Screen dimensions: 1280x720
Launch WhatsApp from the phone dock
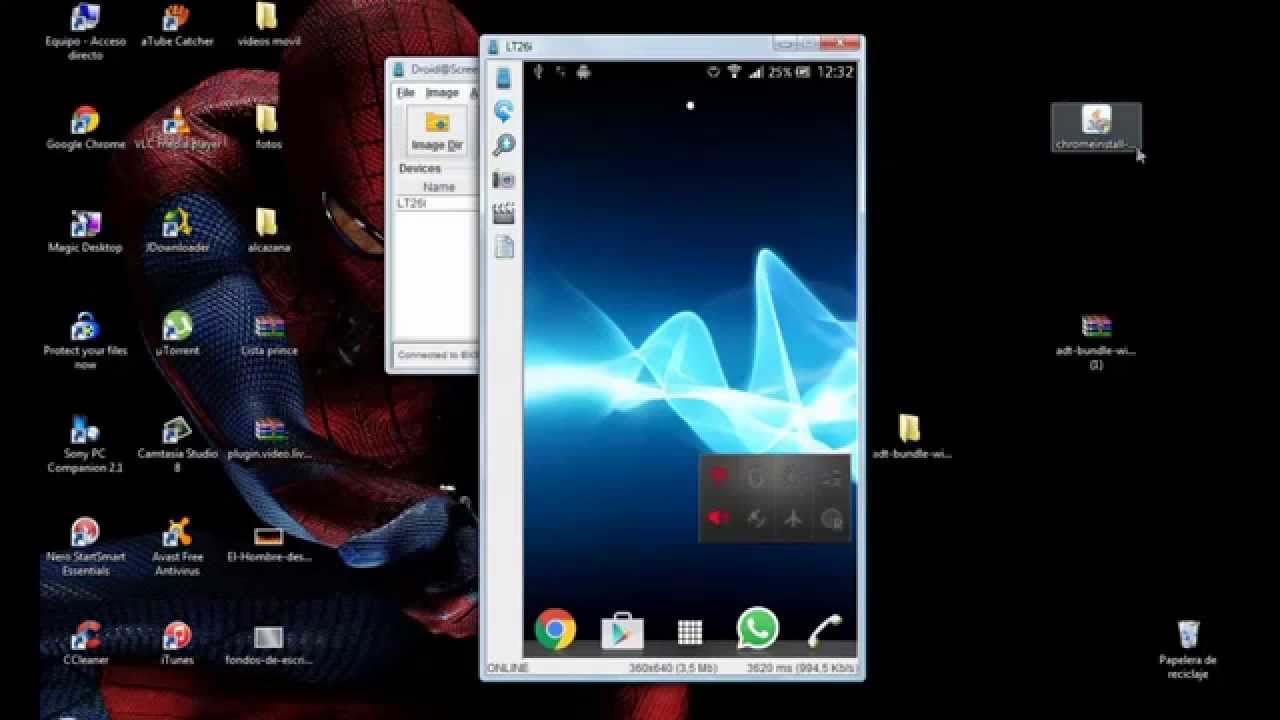tap(757, 629)
